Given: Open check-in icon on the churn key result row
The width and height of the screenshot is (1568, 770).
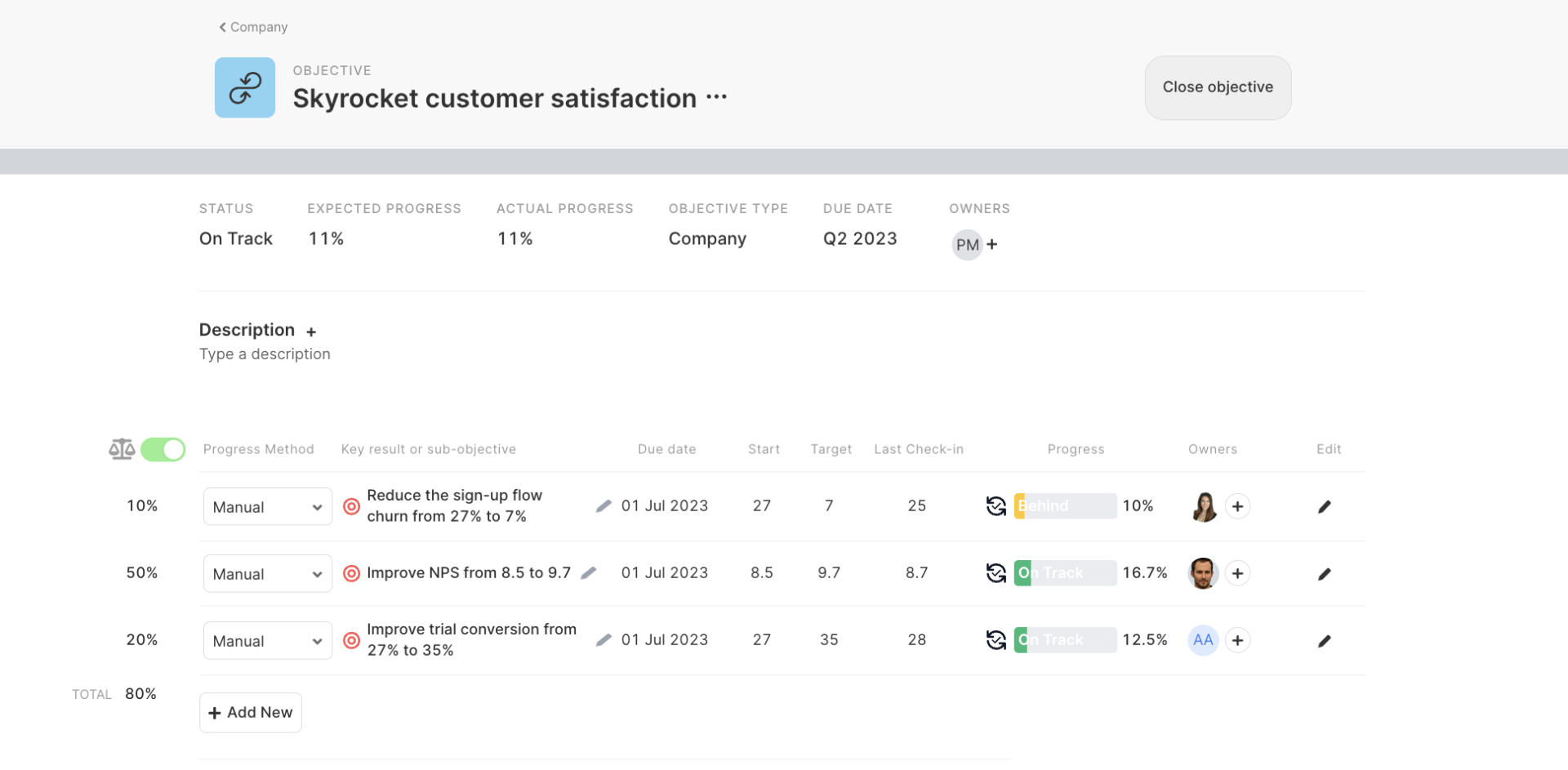Looking at the screenshot, I should tap(996, 506).
